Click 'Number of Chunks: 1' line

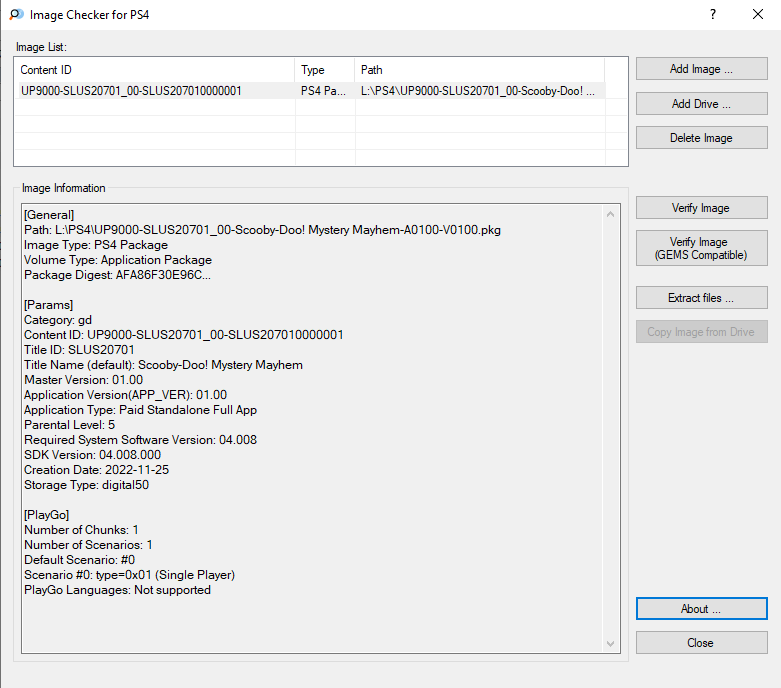click(81, 529)
